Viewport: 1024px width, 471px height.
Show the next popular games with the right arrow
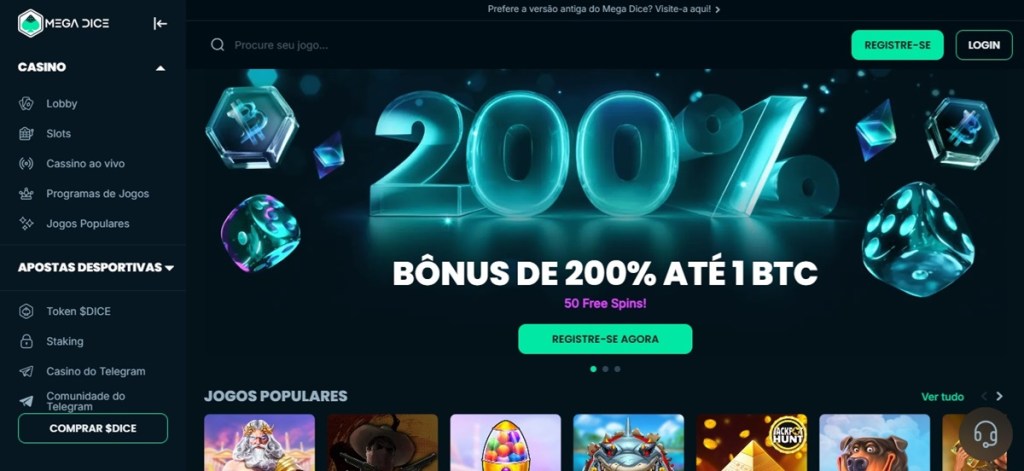pos(999,397)
